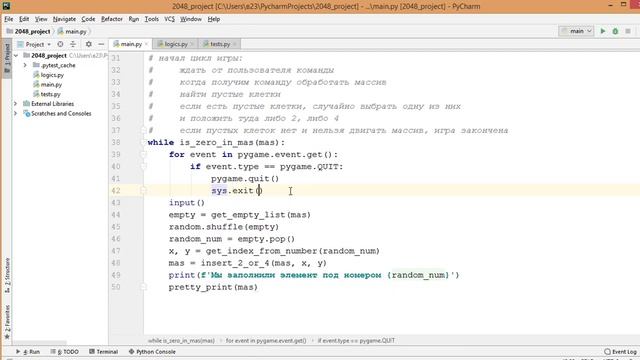Run the main configuration with green play button

pyautogui.click(x=603, y=31)
